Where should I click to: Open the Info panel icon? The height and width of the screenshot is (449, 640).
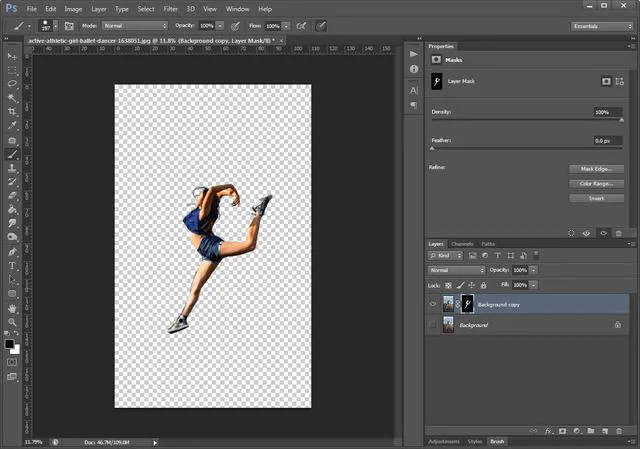point(413,69)
